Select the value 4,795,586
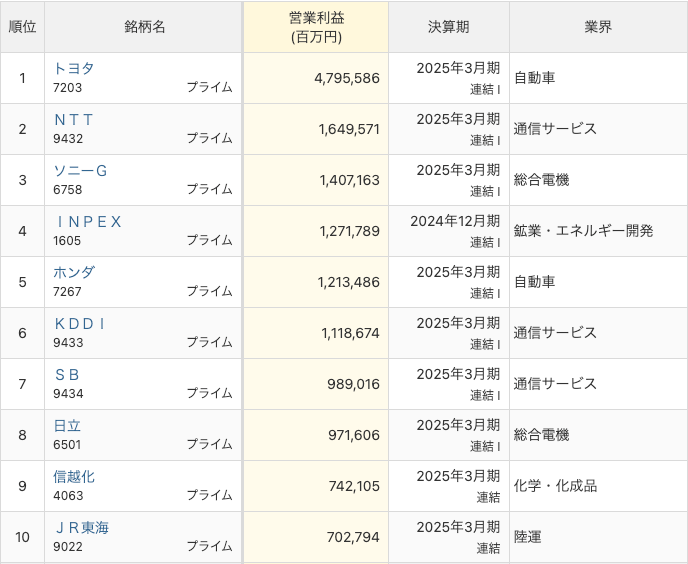The width and height of the screenshot is (688, 564). pos(347,78)
